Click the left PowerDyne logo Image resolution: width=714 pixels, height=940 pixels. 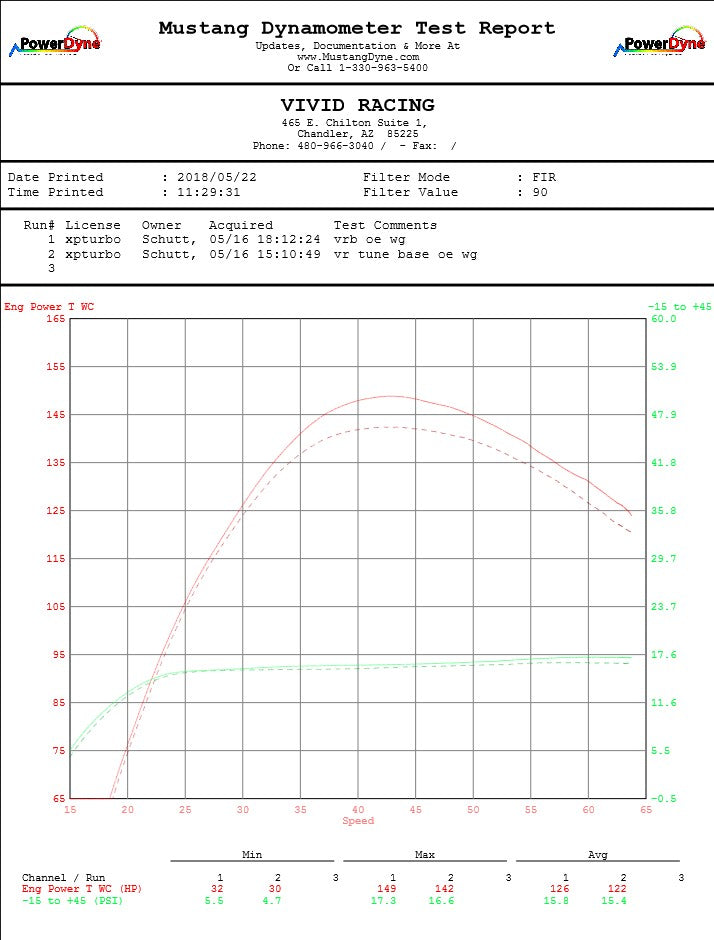[x=55, y=41]
